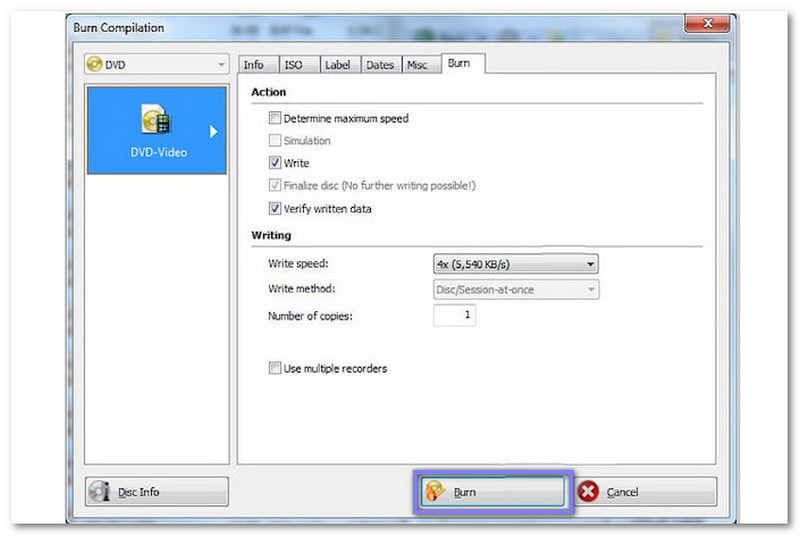
Task: Switch to the ISO tab
Action: pos(298,65)
